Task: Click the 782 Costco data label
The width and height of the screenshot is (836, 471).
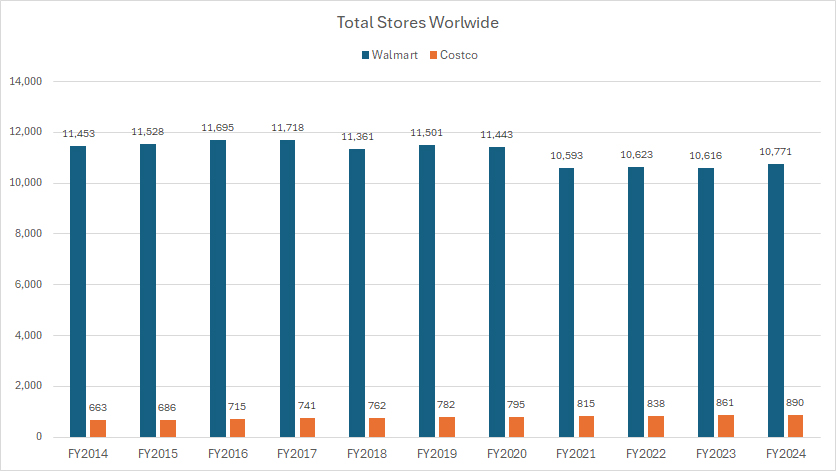Action: [446, 405]
